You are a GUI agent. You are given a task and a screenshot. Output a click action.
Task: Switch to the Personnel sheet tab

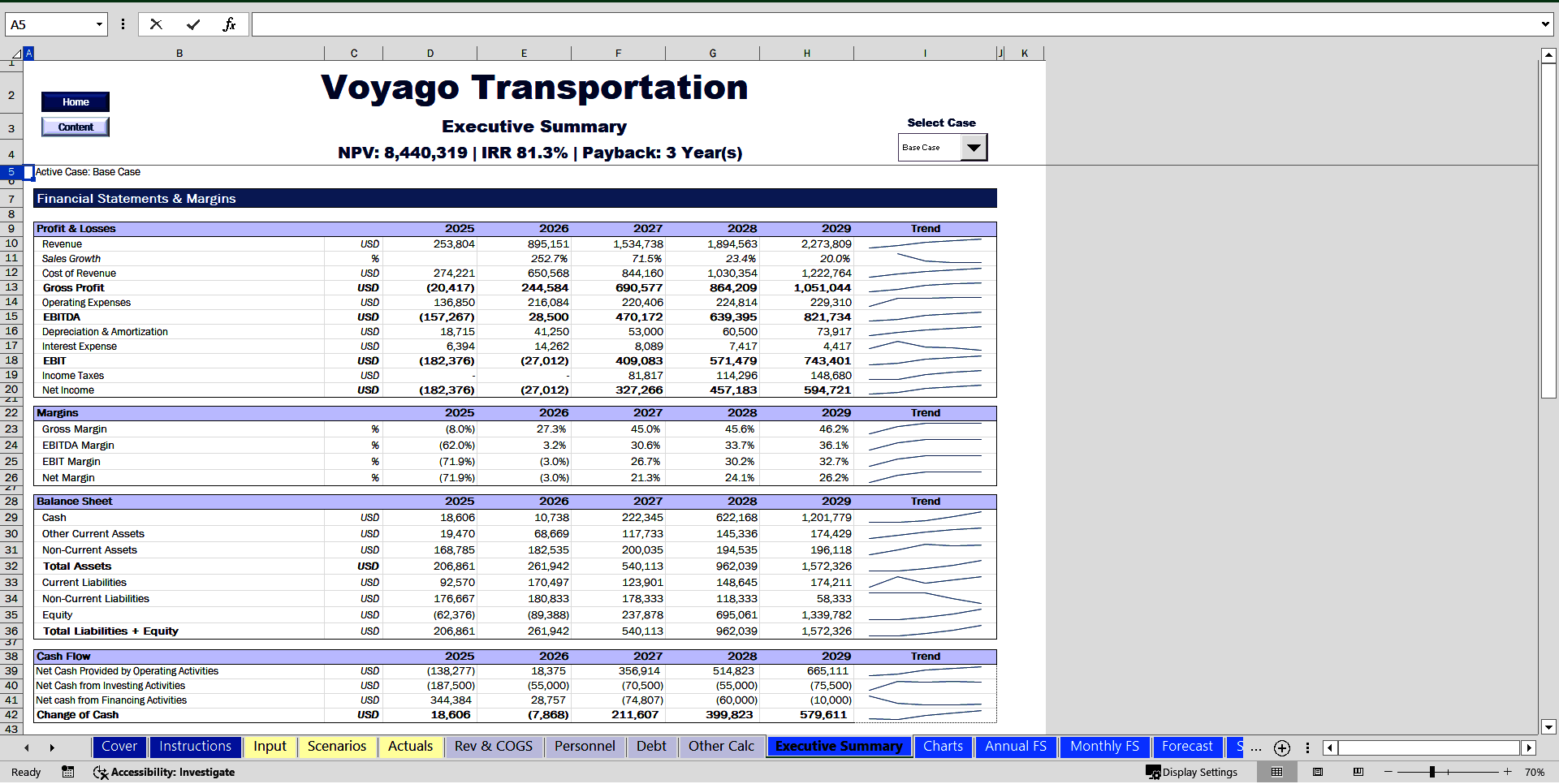[x=585, y=746]
